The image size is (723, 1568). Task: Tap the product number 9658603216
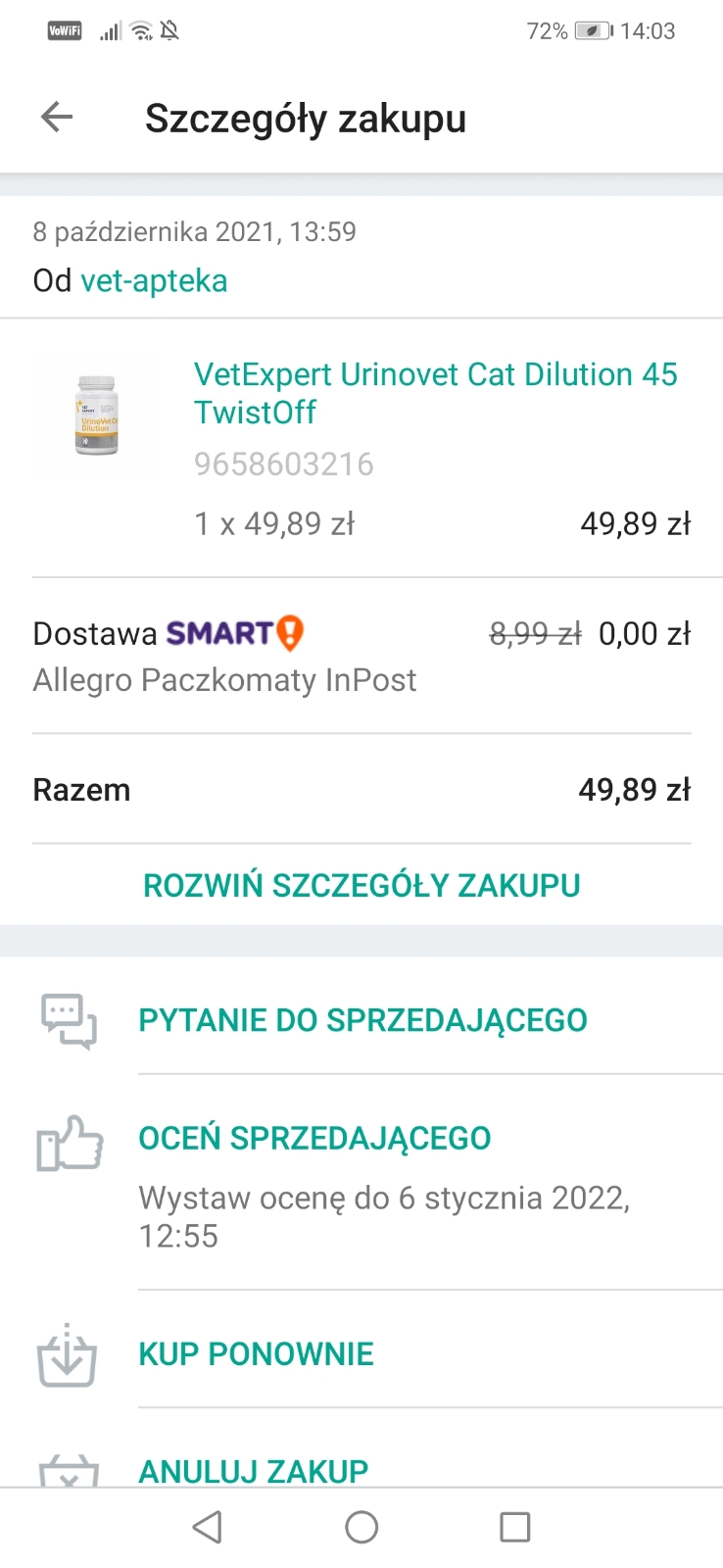pos(284,464)
